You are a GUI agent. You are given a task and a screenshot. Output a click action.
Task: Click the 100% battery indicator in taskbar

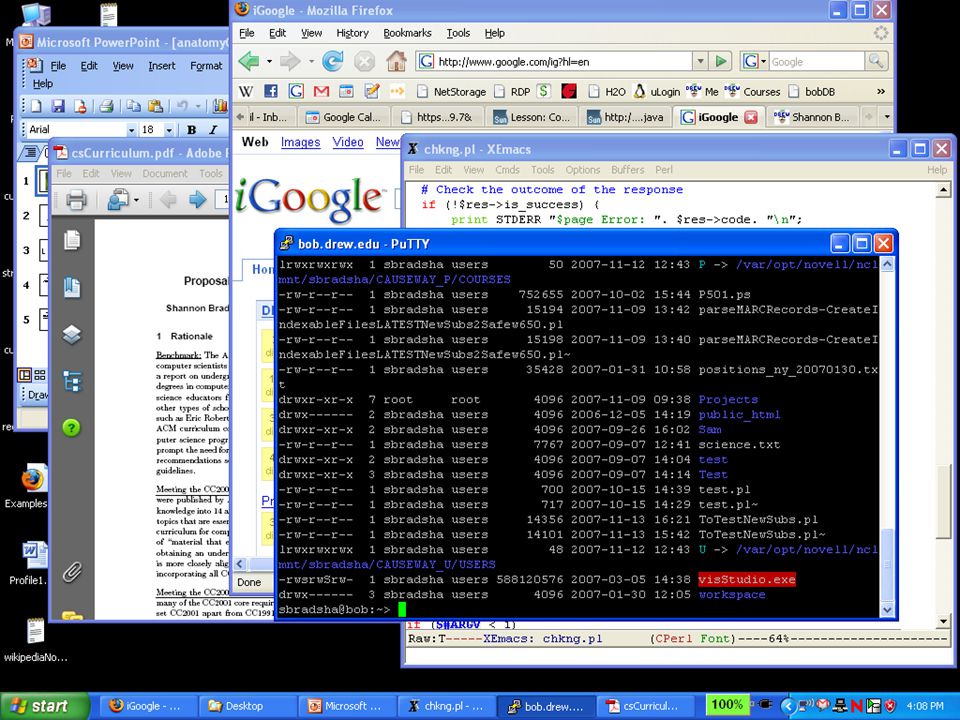727,705
